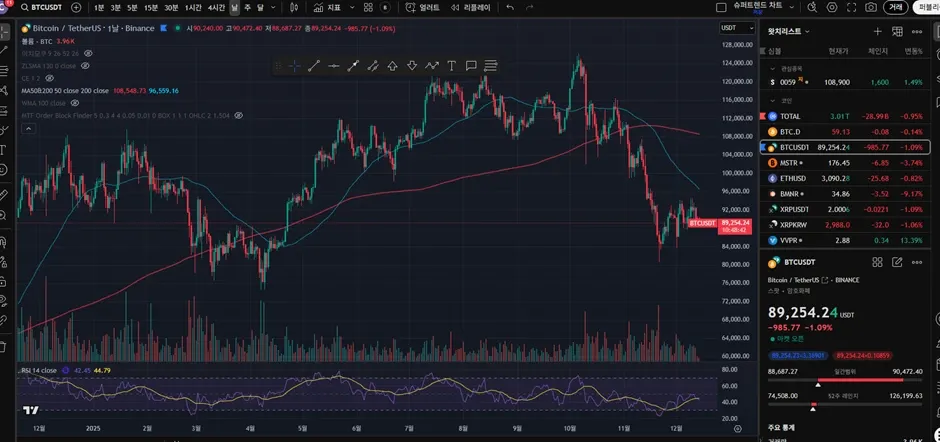
Task: Add symbol to watchlist with plus icon
Action: 878,31
